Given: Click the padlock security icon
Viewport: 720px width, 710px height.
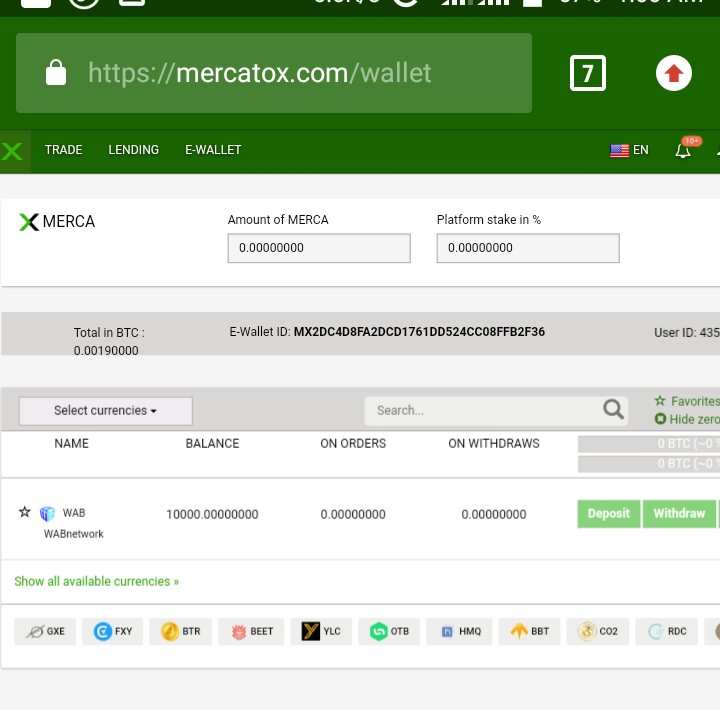Looking at the screenshot, I should click(56, 72).
